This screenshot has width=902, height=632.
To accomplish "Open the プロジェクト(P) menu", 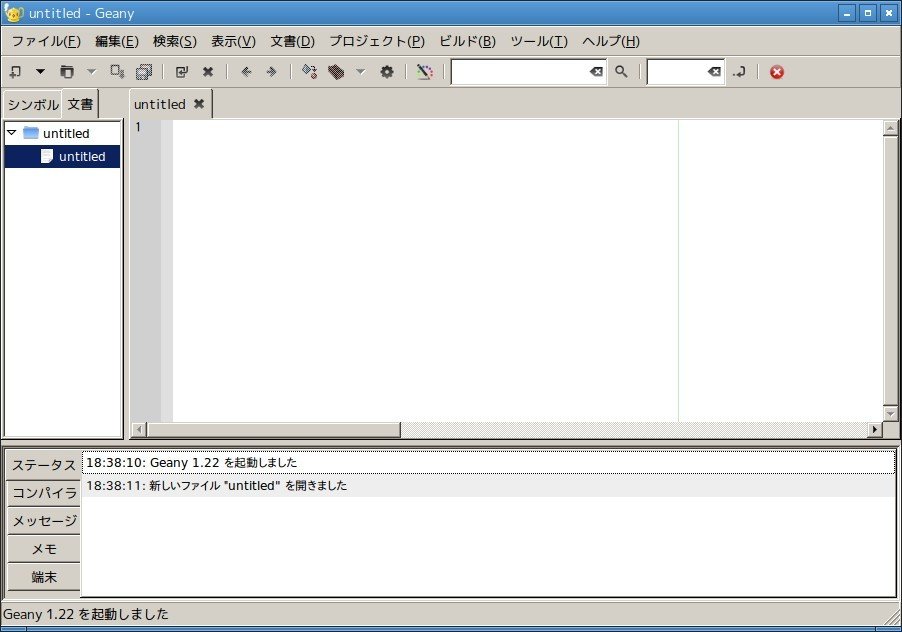I will tap(377, 41).
